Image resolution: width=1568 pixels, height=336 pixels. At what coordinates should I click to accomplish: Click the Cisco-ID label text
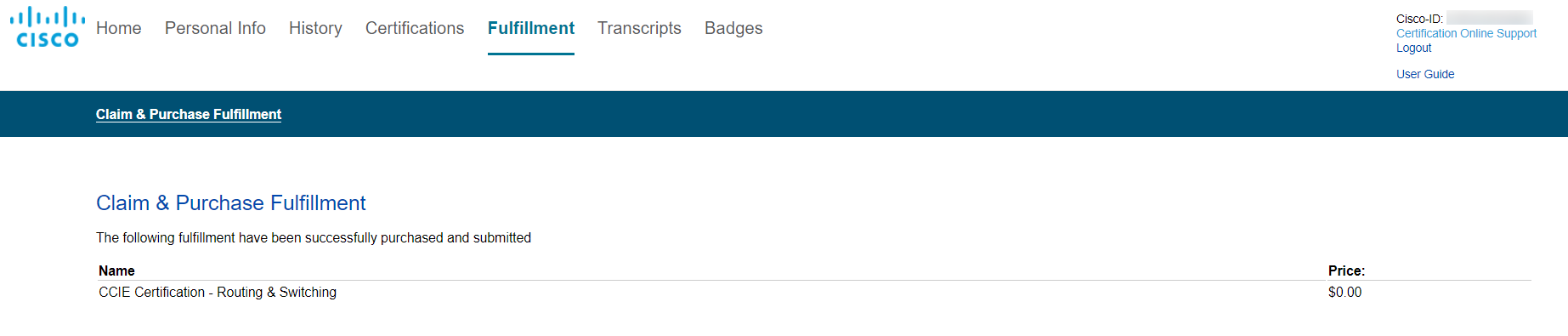pos(1419,19)
